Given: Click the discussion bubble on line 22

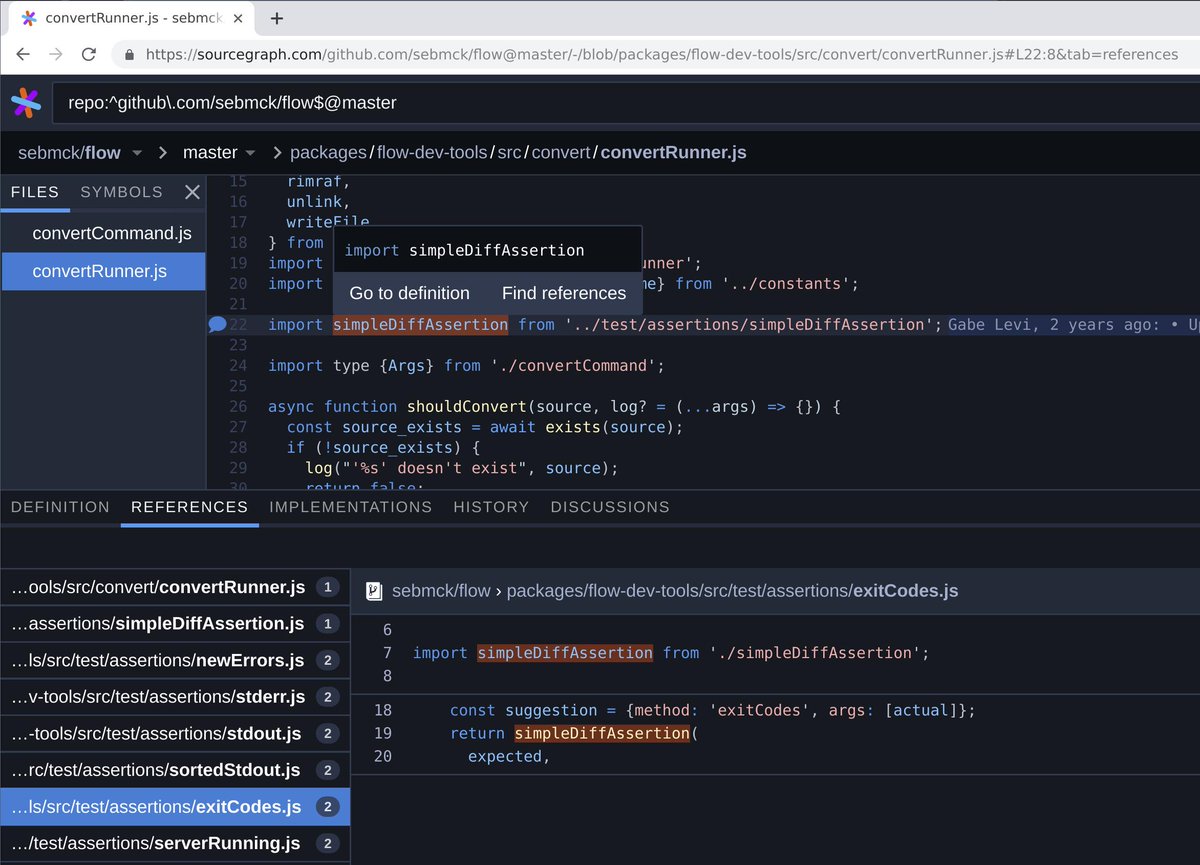Looking at the screenshot, I should 216,324.
